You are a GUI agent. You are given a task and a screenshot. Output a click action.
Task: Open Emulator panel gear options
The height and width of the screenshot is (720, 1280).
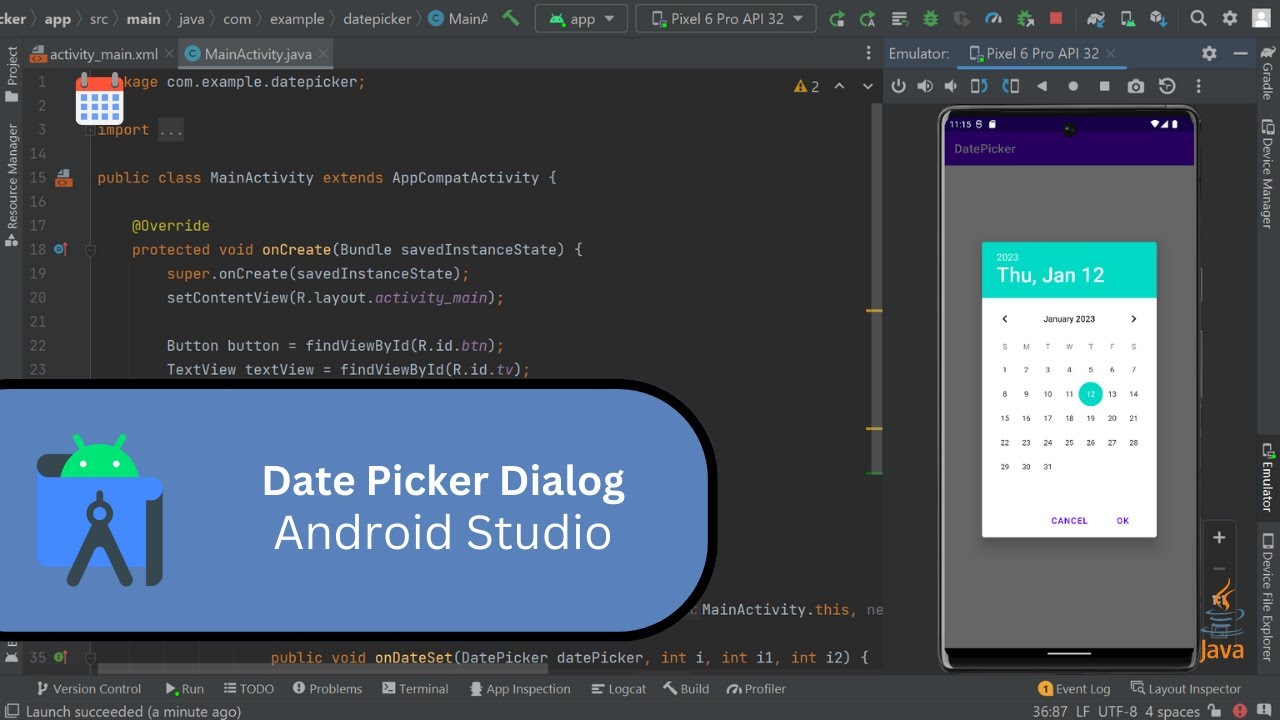point(1209,54)
